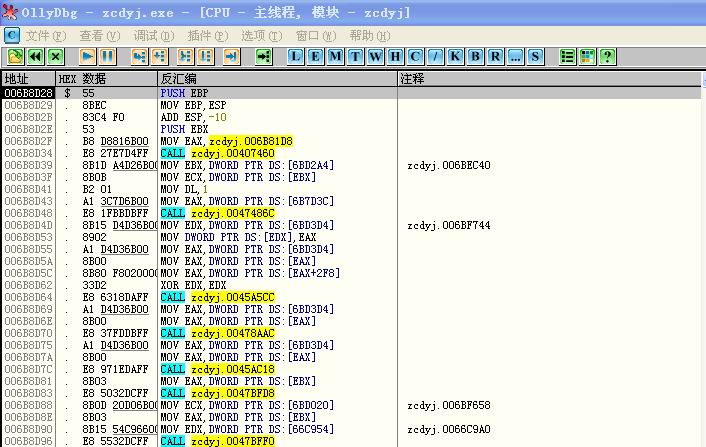Click the Step over icon
Image resolution: width=706 pixels, height=447 pixels.
[159, 57]
